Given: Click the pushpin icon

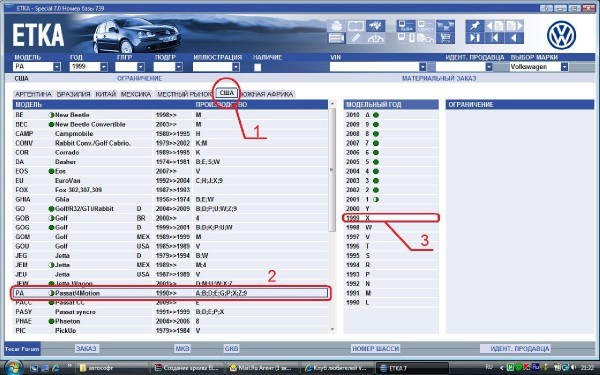Looking at the screenshot, I should click(474, 26).
